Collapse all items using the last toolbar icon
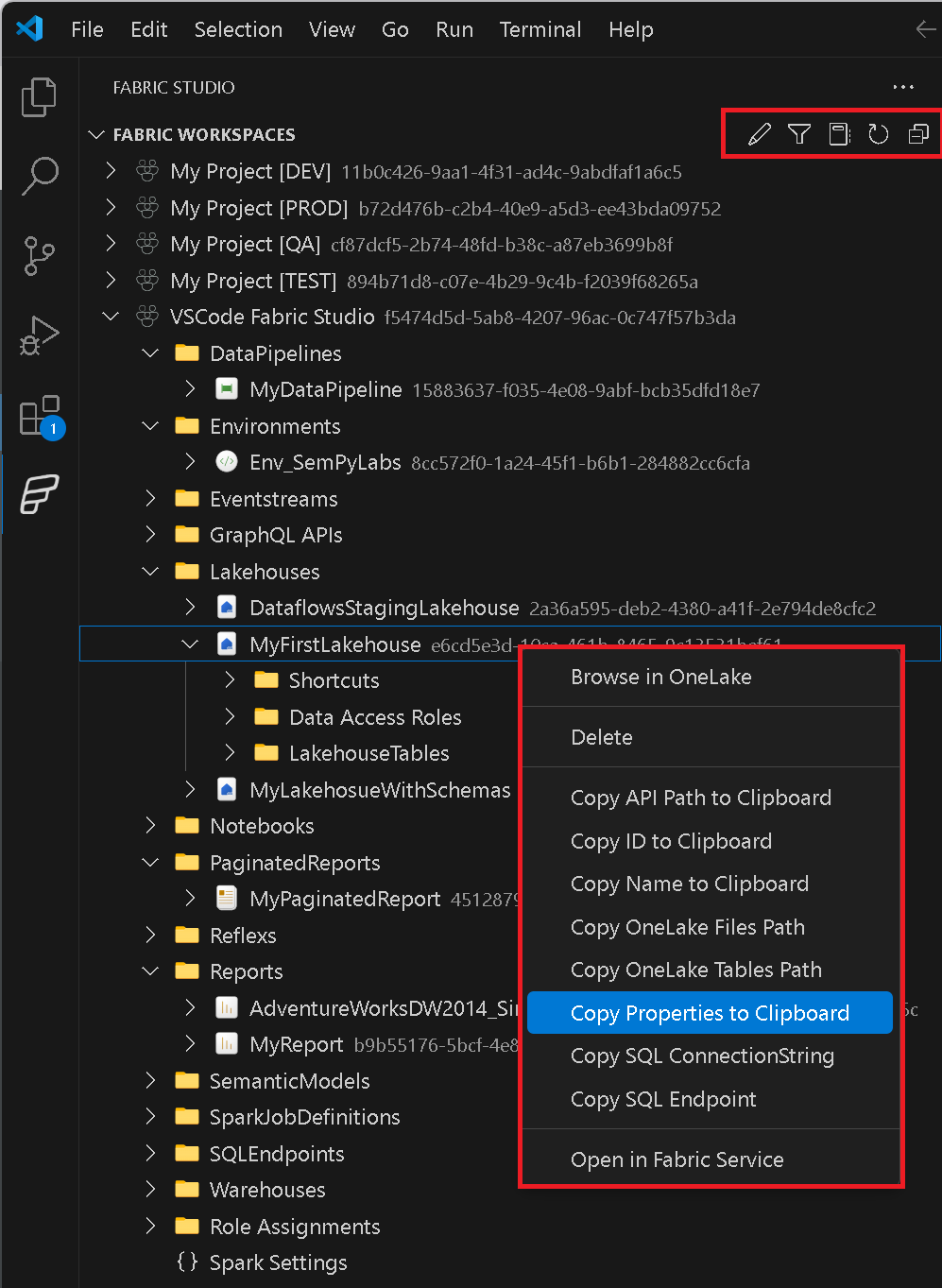 click(x=917, y=134)
